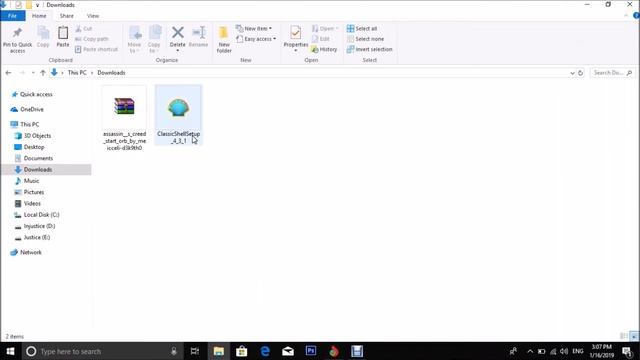Click Cut in Clipboard group

click(x=84, y=29)
